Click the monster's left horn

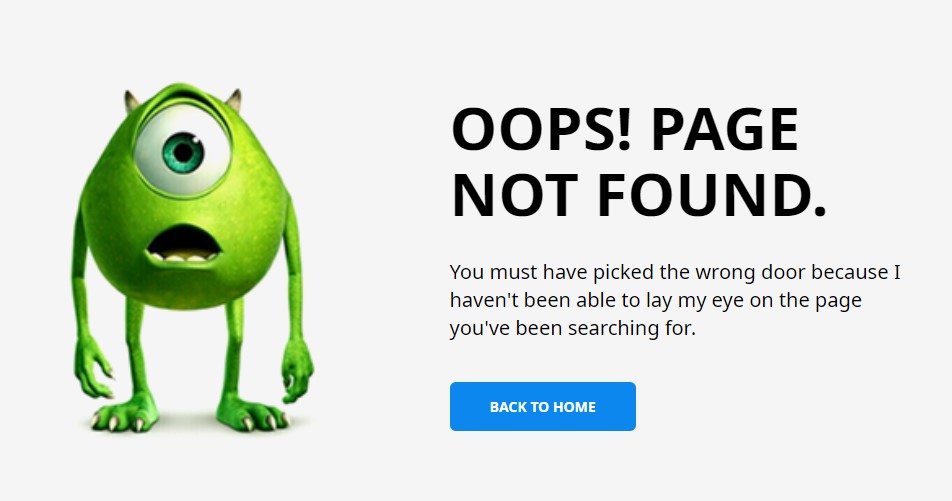[131, 101]
